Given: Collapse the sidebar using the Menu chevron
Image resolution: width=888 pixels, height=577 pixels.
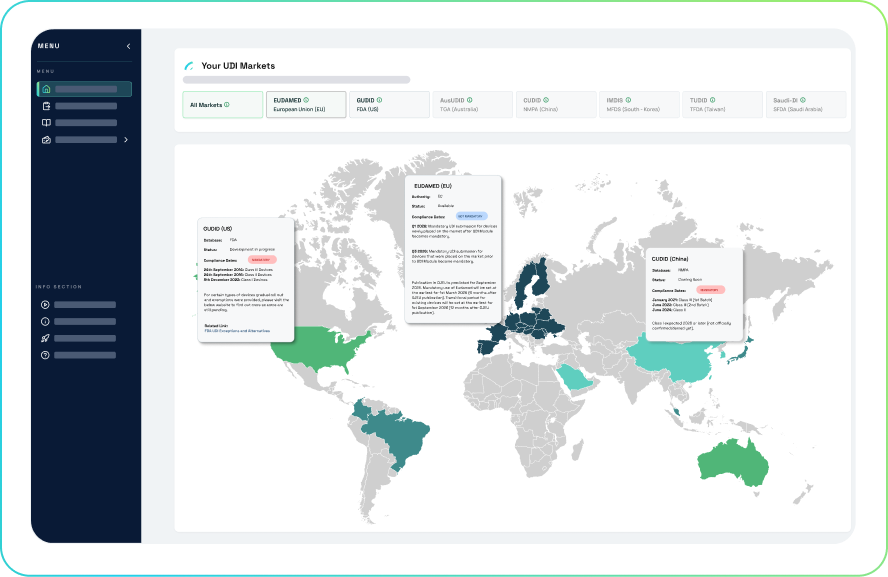Looking at the screenshot, I should click(128, 46).
